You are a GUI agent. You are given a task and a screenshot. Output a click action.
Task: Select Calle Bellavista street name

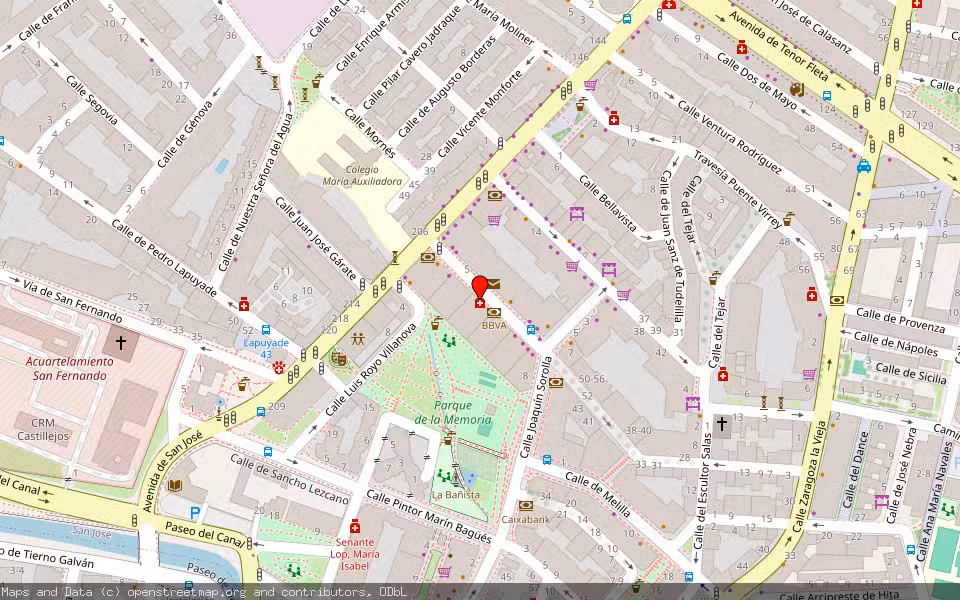coord(608,203)
